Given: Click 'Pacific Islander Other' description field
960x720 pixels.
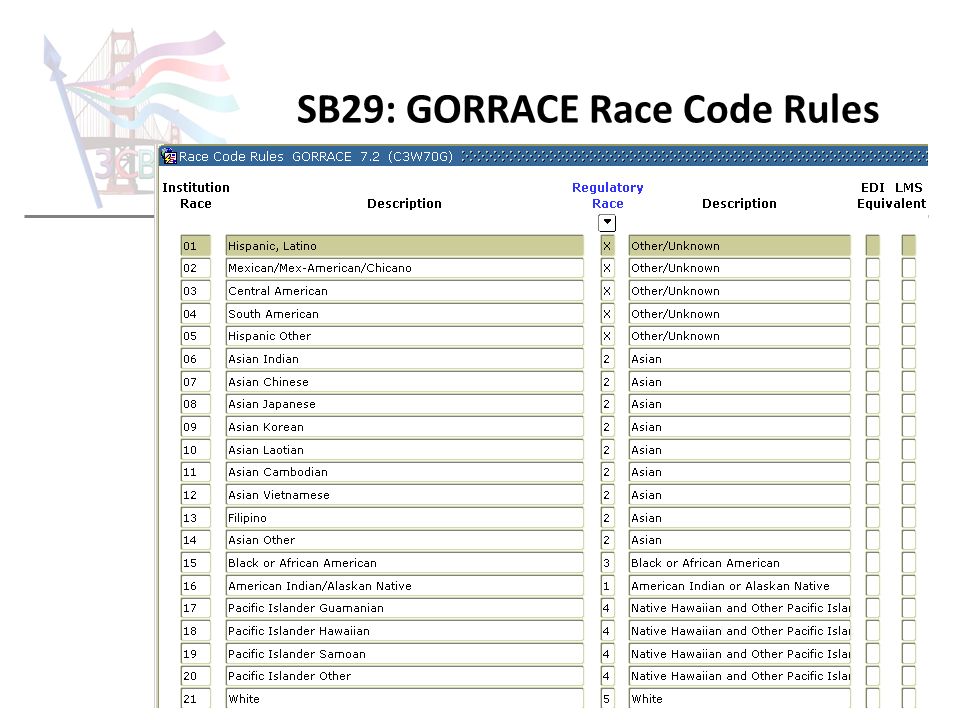Looking at the screenshot, I should pyautogui.click(x=405, y=676).
